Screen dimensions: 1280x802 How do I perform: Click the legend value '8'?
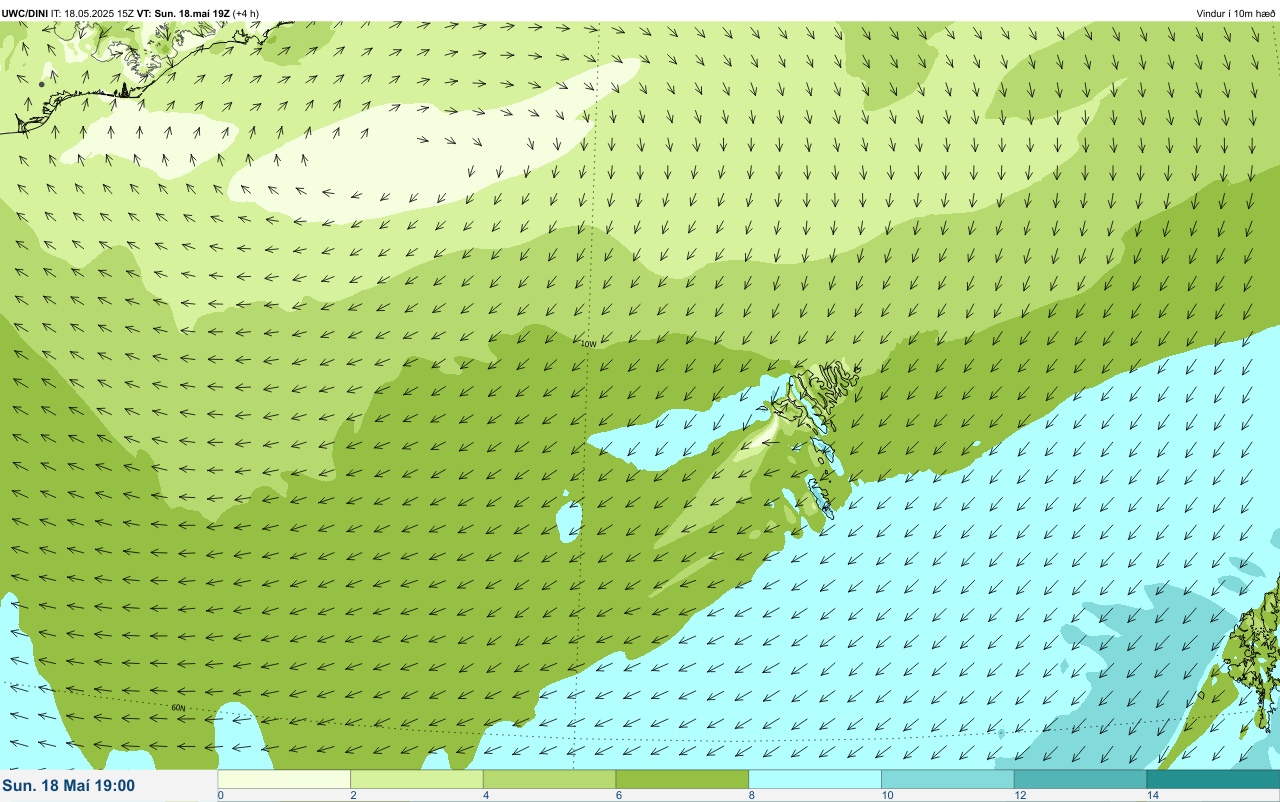(751, 795)
